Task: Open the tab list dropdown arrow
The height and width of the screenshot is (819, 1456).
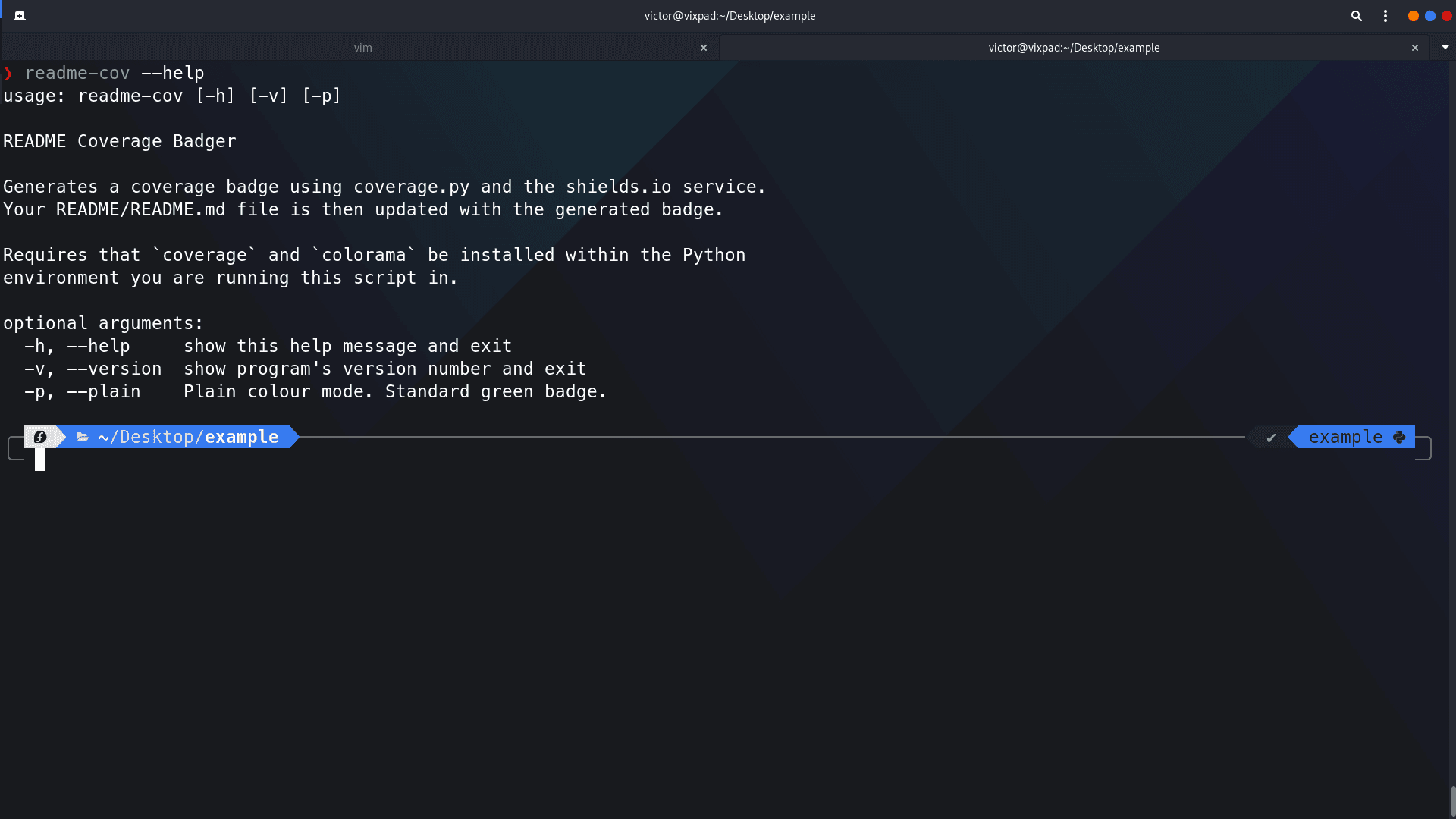Action: click(x=1445, y=47)
